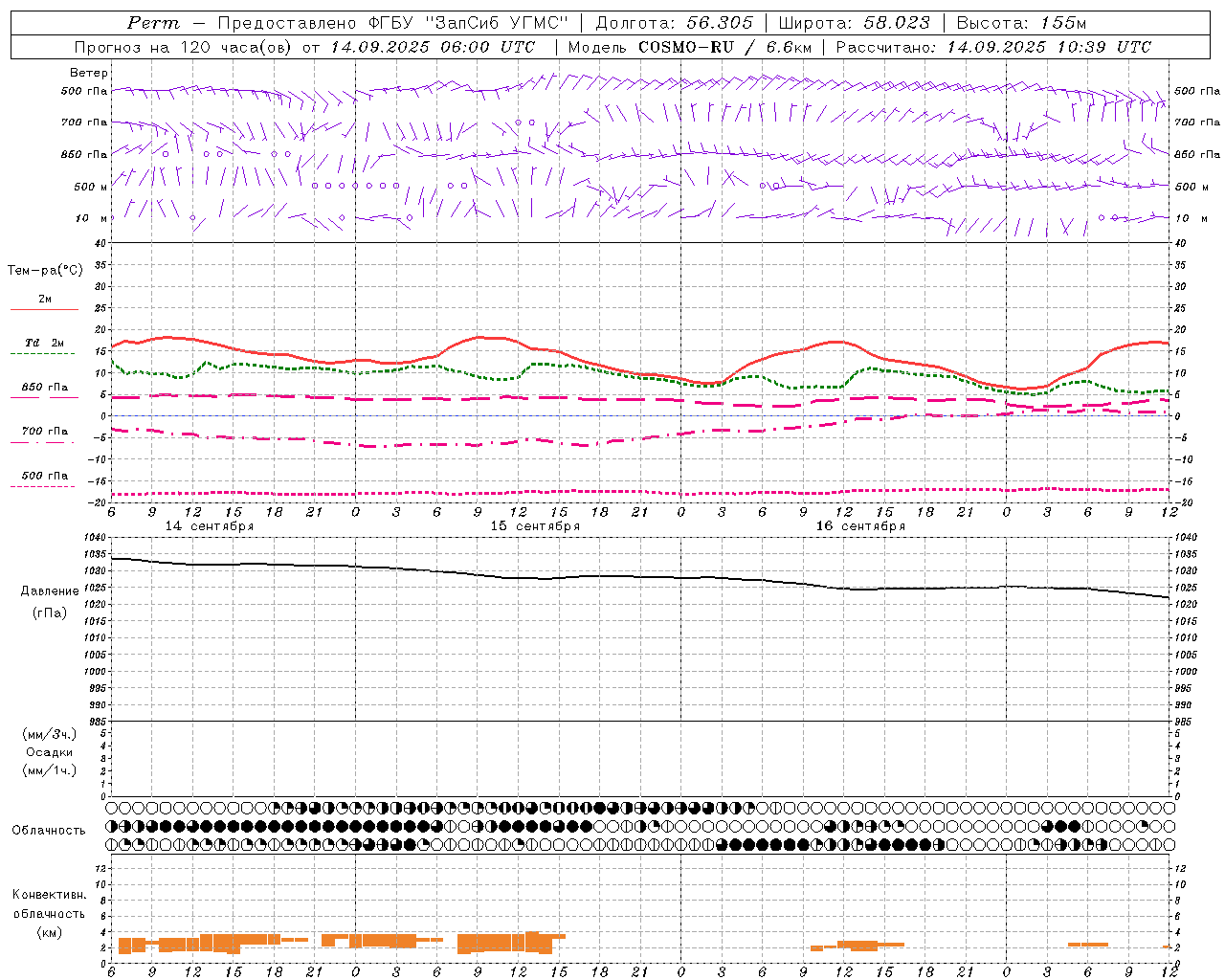The width and height of the screenshot is (1225, 980).
Task: Click the 'Широта: 58.023' latitude value
Action: pyautogui.click(x=854, y=23)
